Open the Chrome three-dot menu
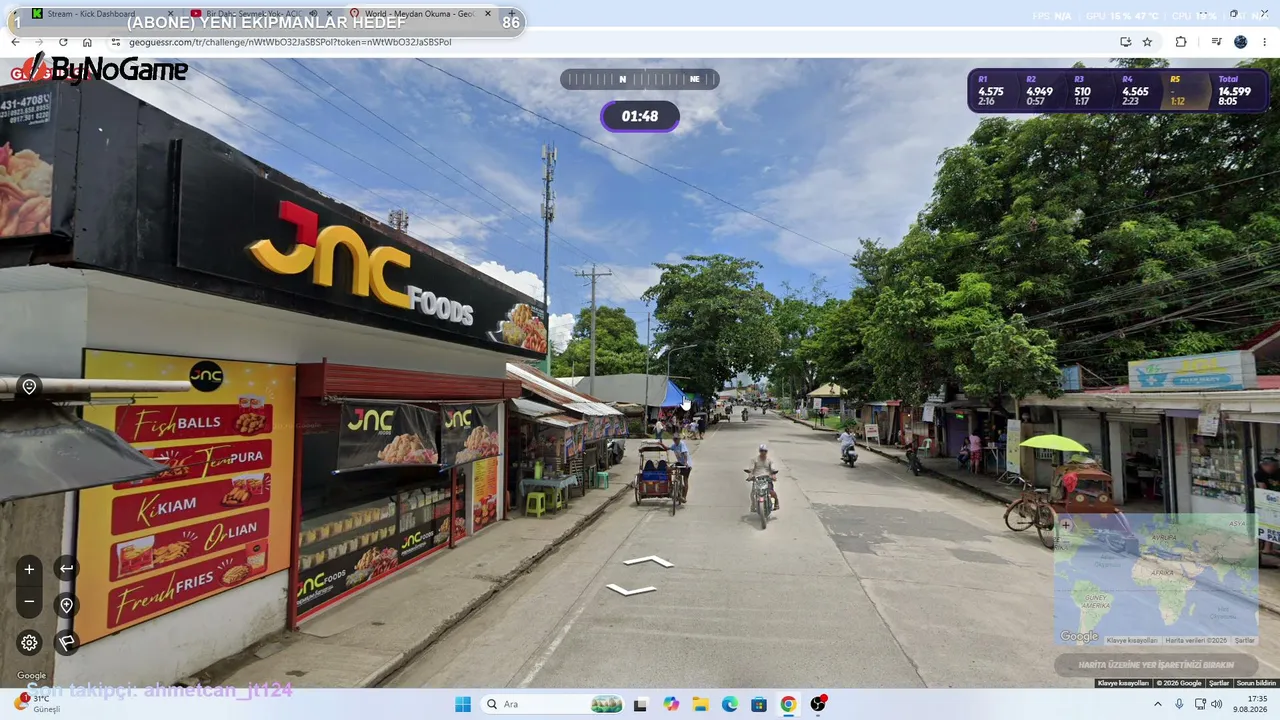Screen dimensions: 1280x720 tap(1265, 42)
